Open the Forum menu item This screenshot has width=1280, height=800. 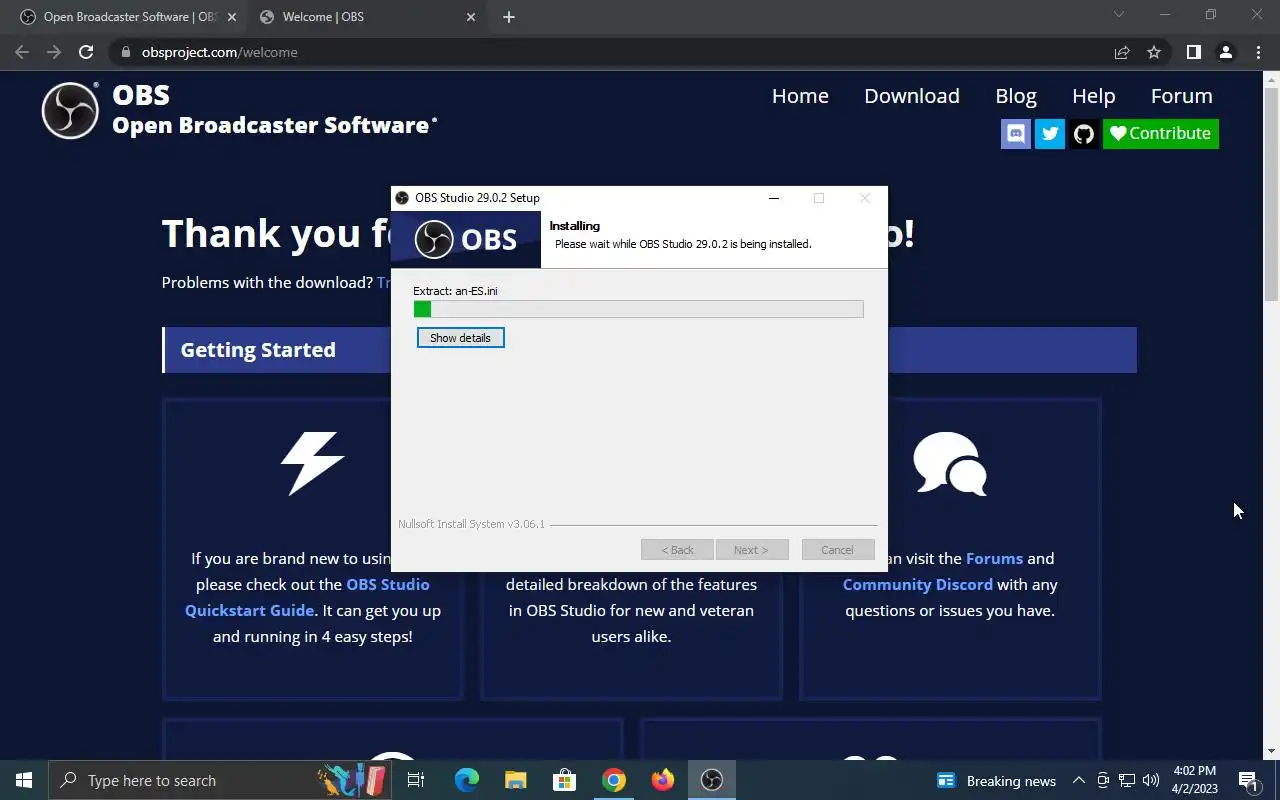click(x=1181, y=96)
